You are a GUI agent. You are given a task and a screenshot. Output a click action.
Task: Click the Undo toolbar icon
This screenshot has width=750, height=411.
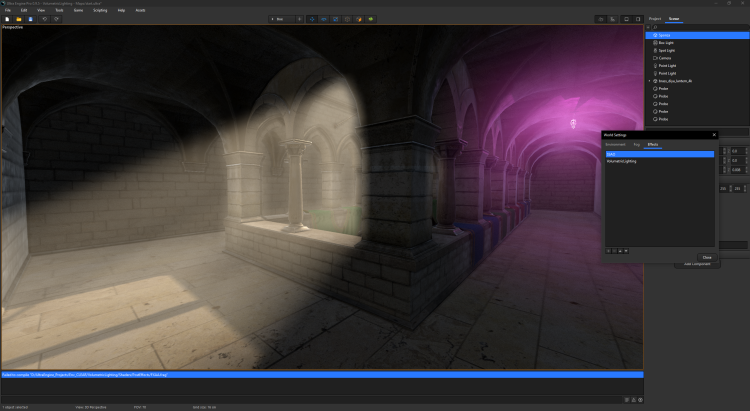tap(45, 19)
